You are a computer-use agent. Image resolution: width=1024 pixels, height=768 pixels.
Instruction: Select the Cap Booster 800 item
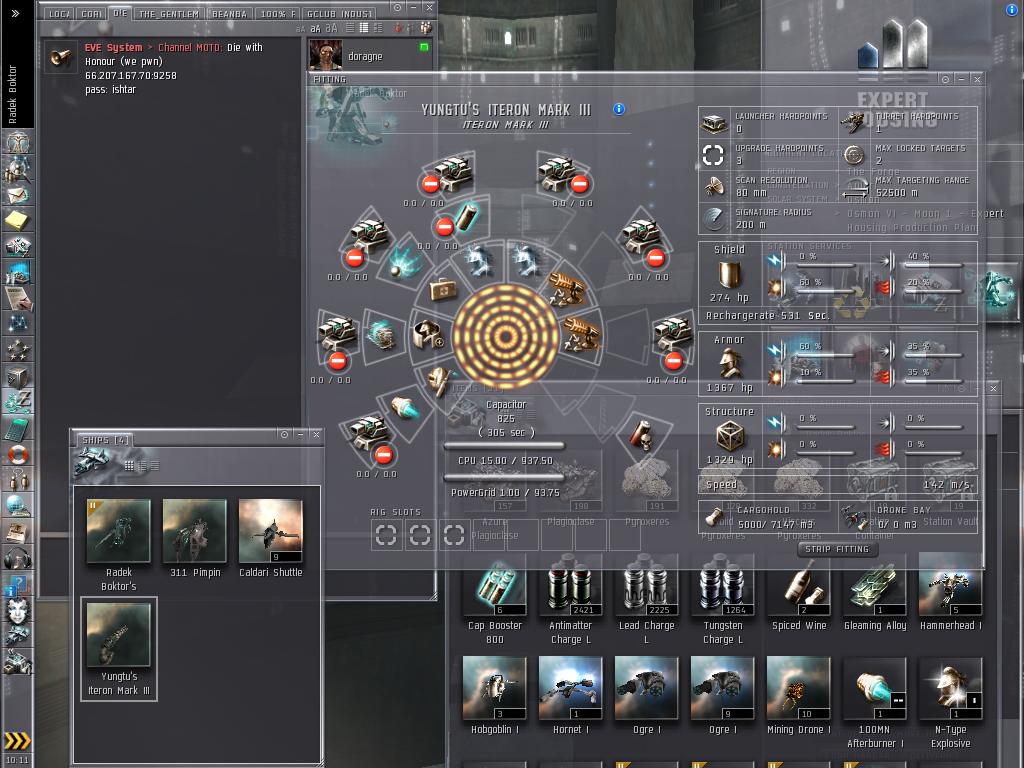[494, 600]
